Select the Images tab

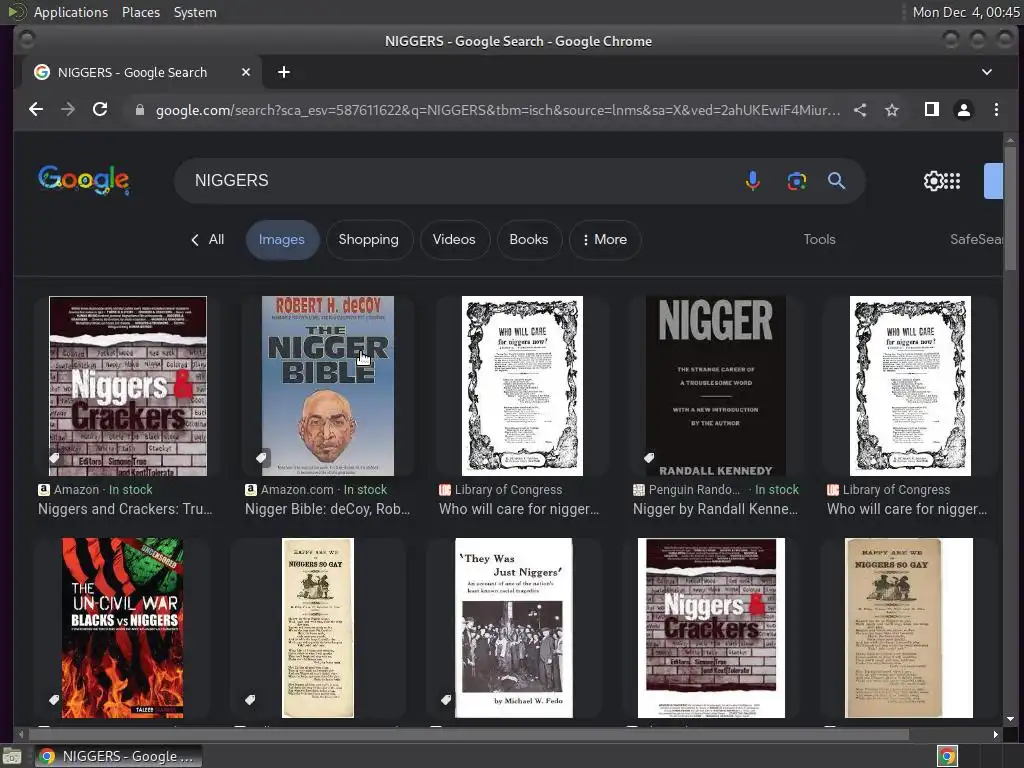point(281,240)
